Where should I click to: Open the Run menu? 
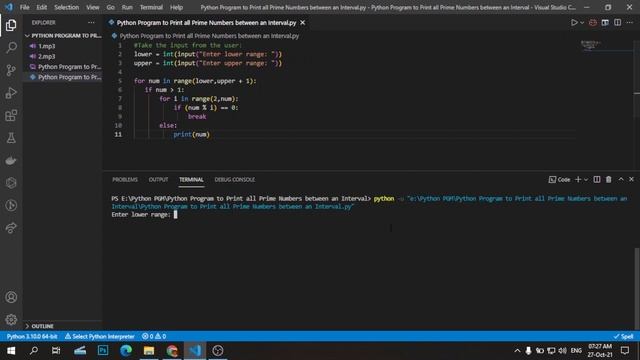tap(127, 7)
